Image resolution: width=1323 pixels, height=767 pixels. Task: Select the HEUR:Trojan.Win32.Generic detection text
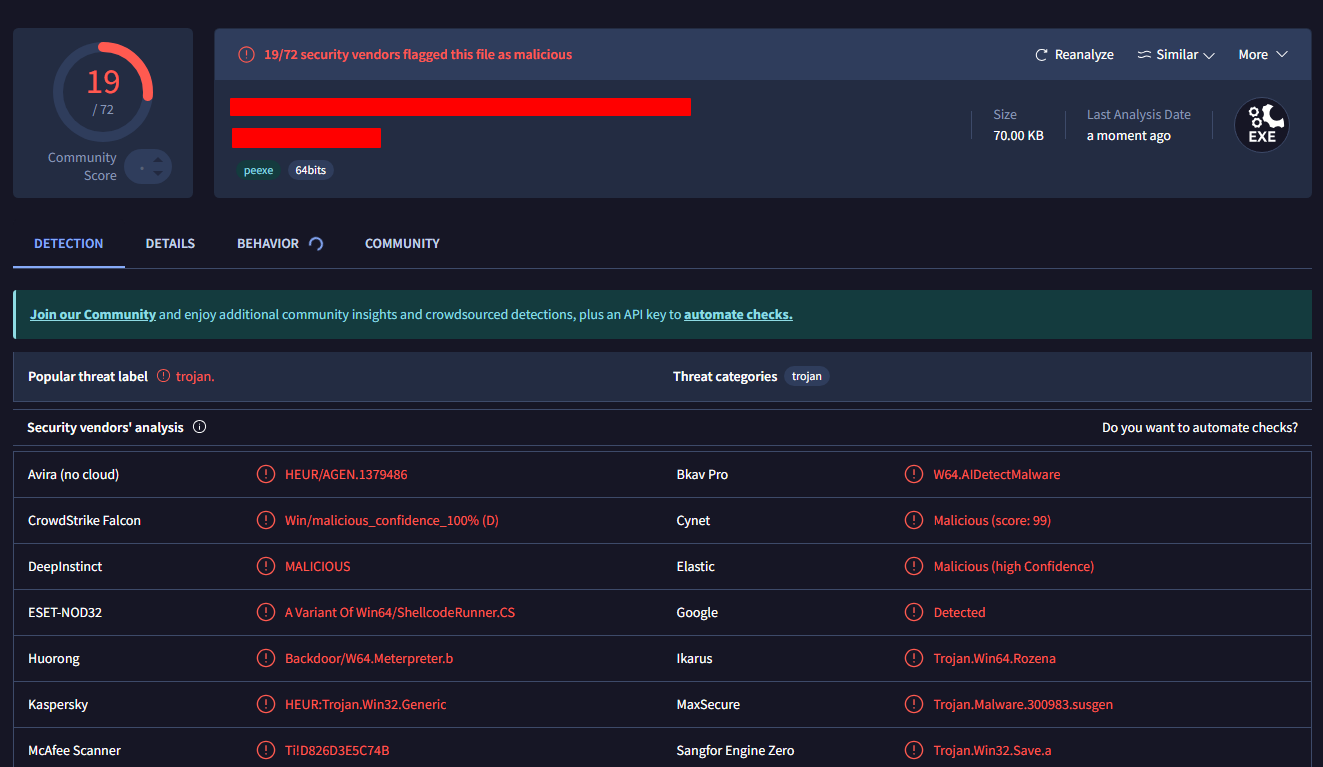coord(366,704)
